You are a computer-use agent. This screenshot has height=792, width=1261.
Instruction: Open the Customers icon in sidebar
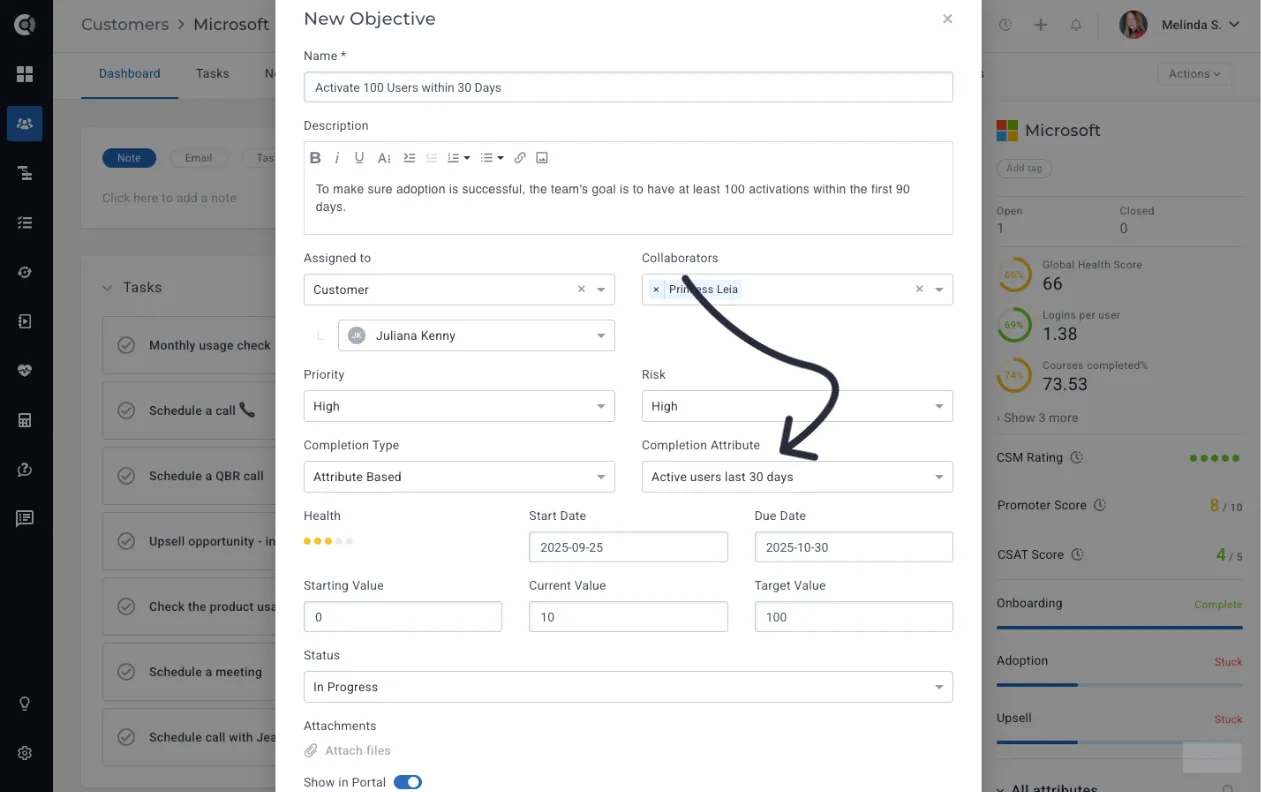pos(25,124)
